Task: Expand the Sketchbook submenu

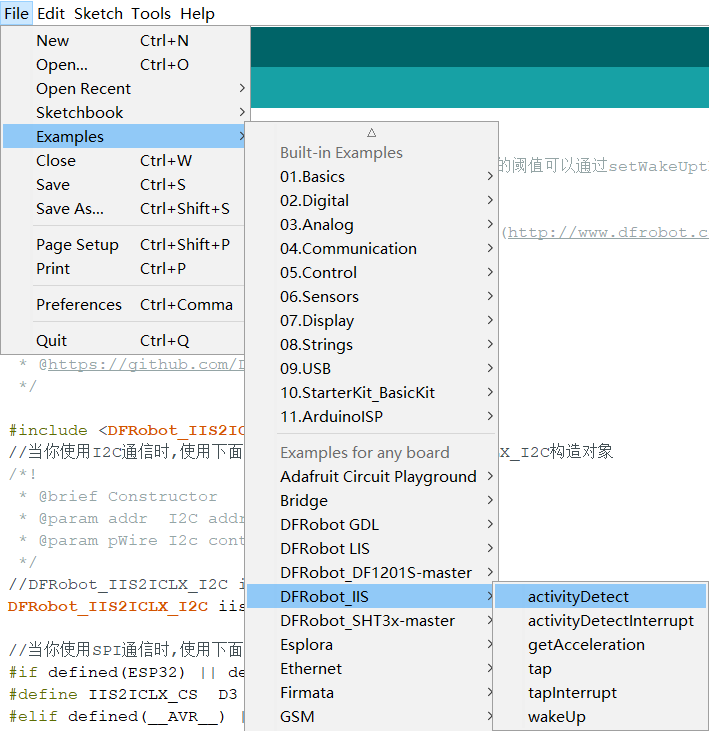Action: (124, 112)
